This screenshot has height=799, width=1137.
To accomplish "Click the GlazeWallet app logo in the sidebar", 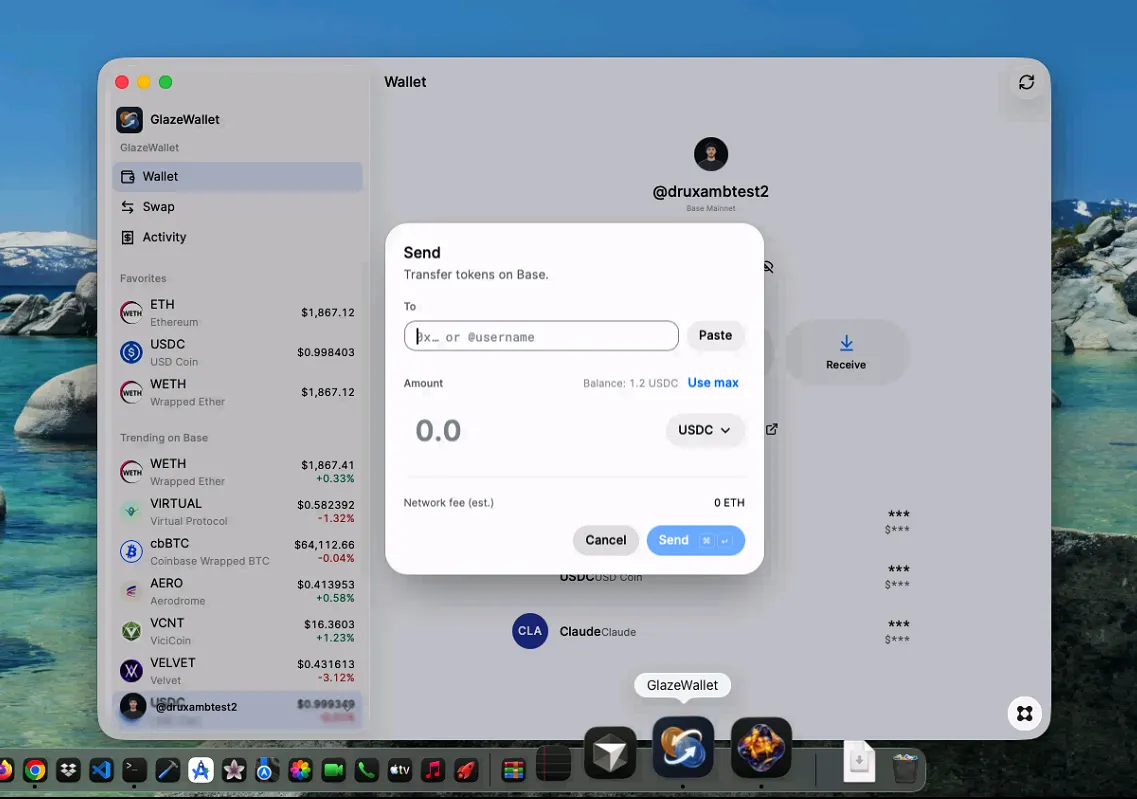I will pos(130,120).
